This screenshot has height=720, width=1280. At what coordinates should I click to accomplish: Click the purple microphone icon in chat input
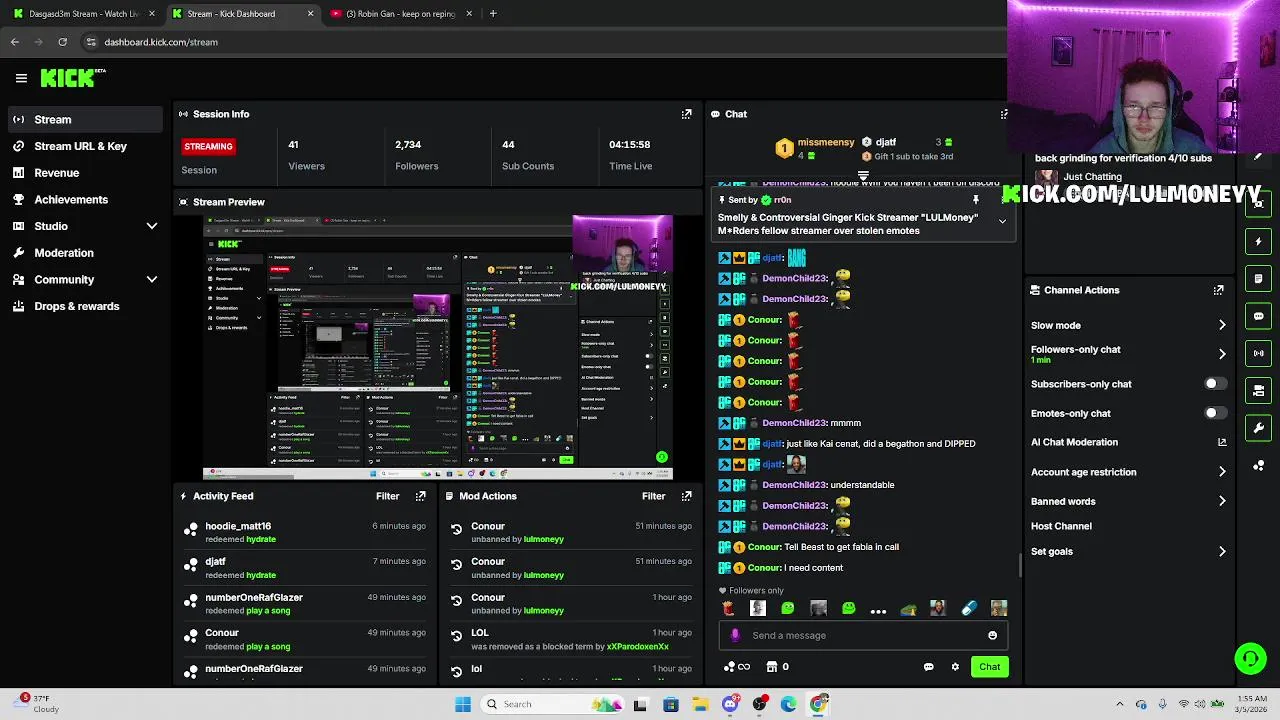(736, 635)
